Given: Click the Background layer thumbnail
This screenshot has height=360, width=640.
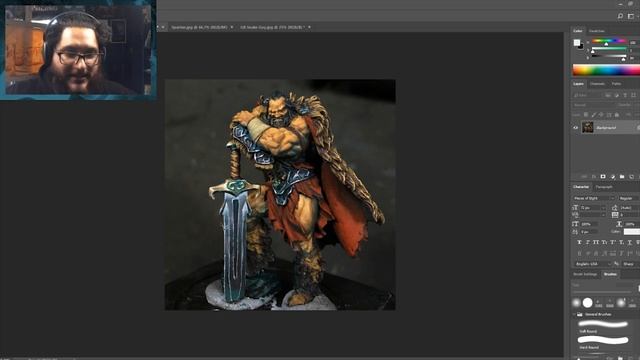Looking at the screenshot, I should click(588, 127).
